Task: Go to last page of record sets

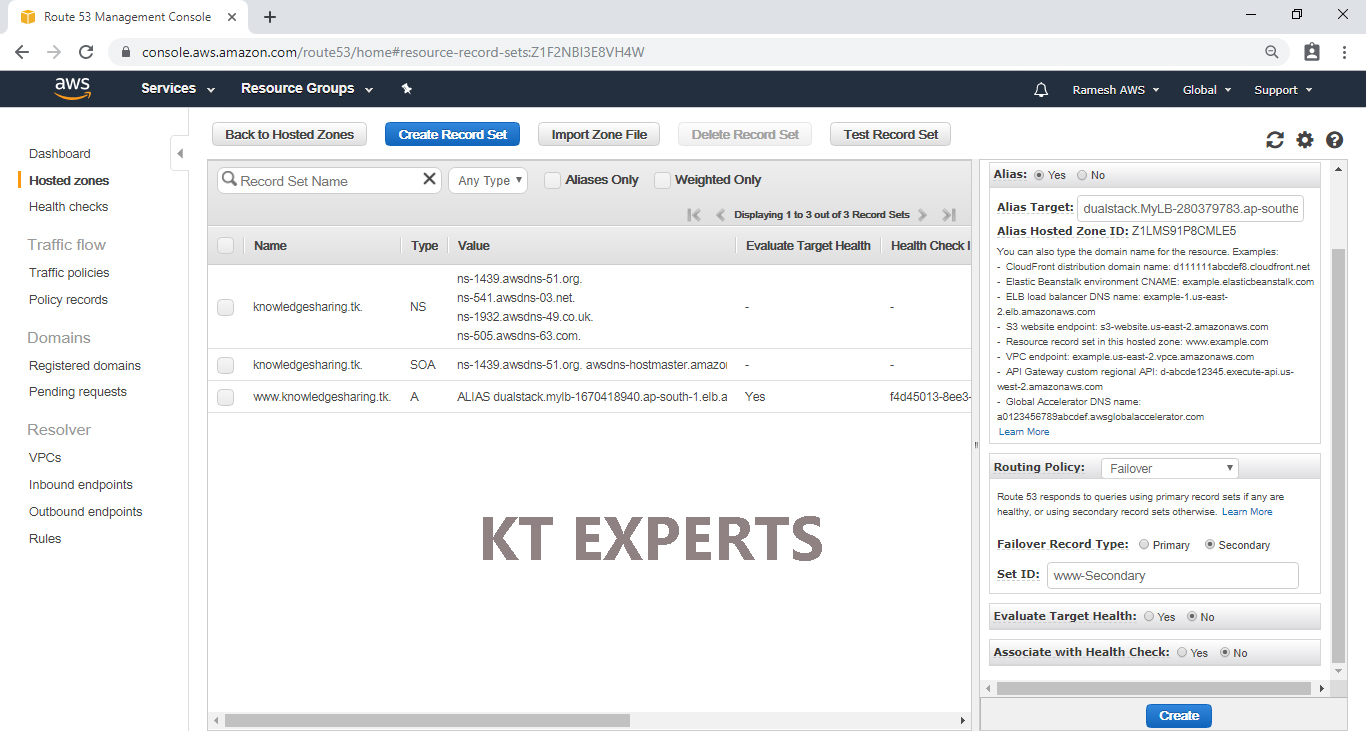Action: pyautogui.click(x=949, y=214)
